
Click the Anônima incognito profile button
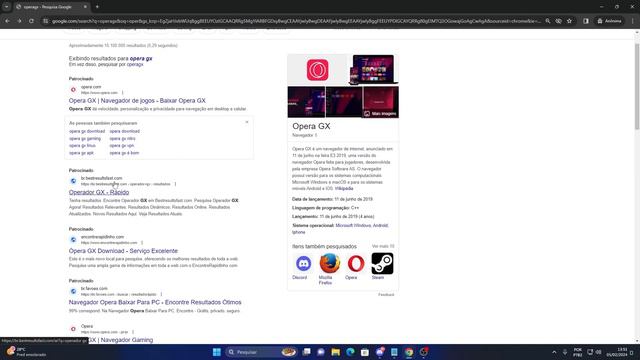609,21
